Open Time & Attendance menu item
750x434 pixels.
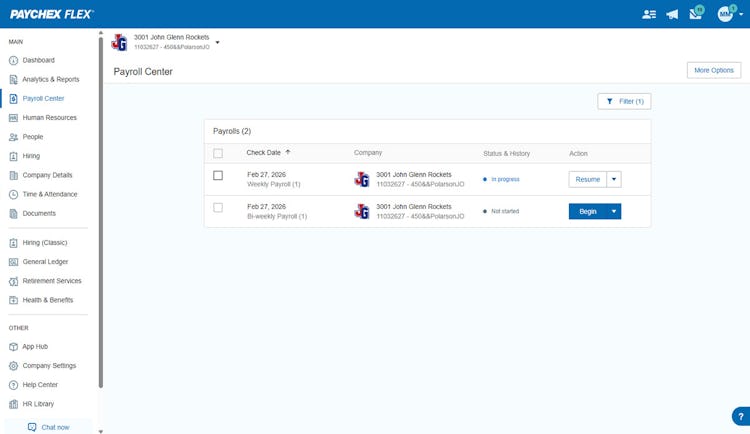[x=50, y=194]
